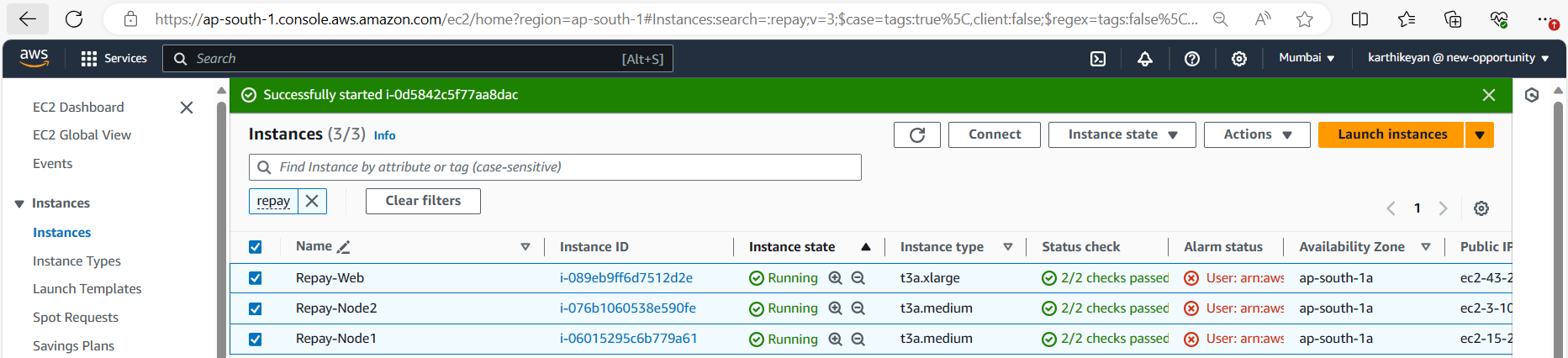Open Availability Zone column filter arrow
Screen dimensions: 1568x358
click(x=1426, y=247)
